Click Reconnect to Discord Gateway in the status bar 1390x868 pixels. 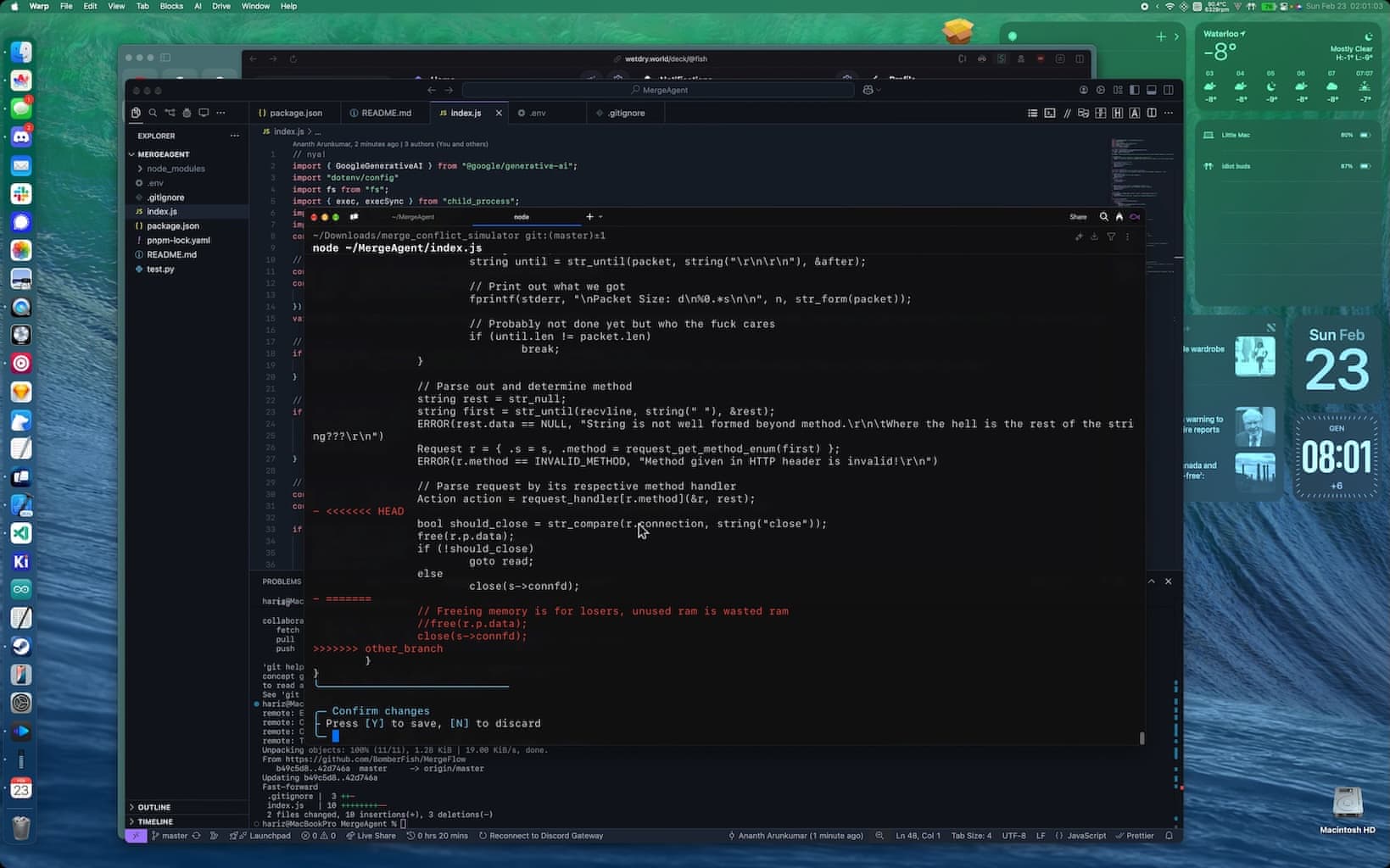[541, 836]
